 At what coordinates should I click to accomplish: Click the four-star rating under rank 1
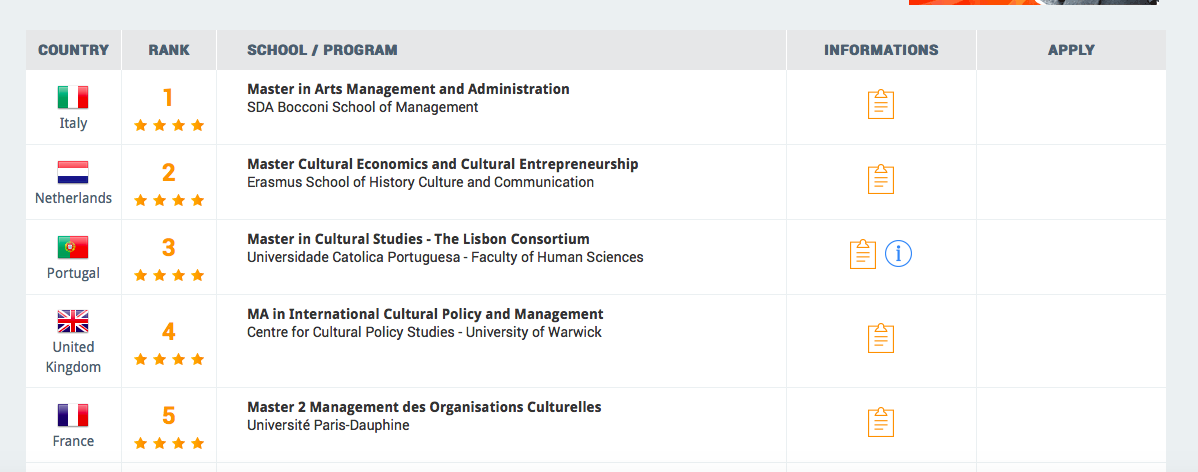[x=169, y=125]
